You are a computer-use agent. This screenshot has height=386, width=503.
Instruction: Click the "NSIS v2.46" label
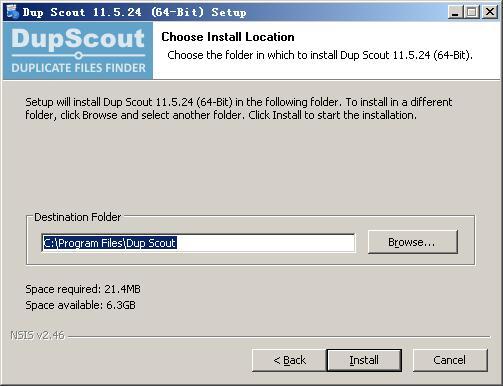(x=37, y=335)
